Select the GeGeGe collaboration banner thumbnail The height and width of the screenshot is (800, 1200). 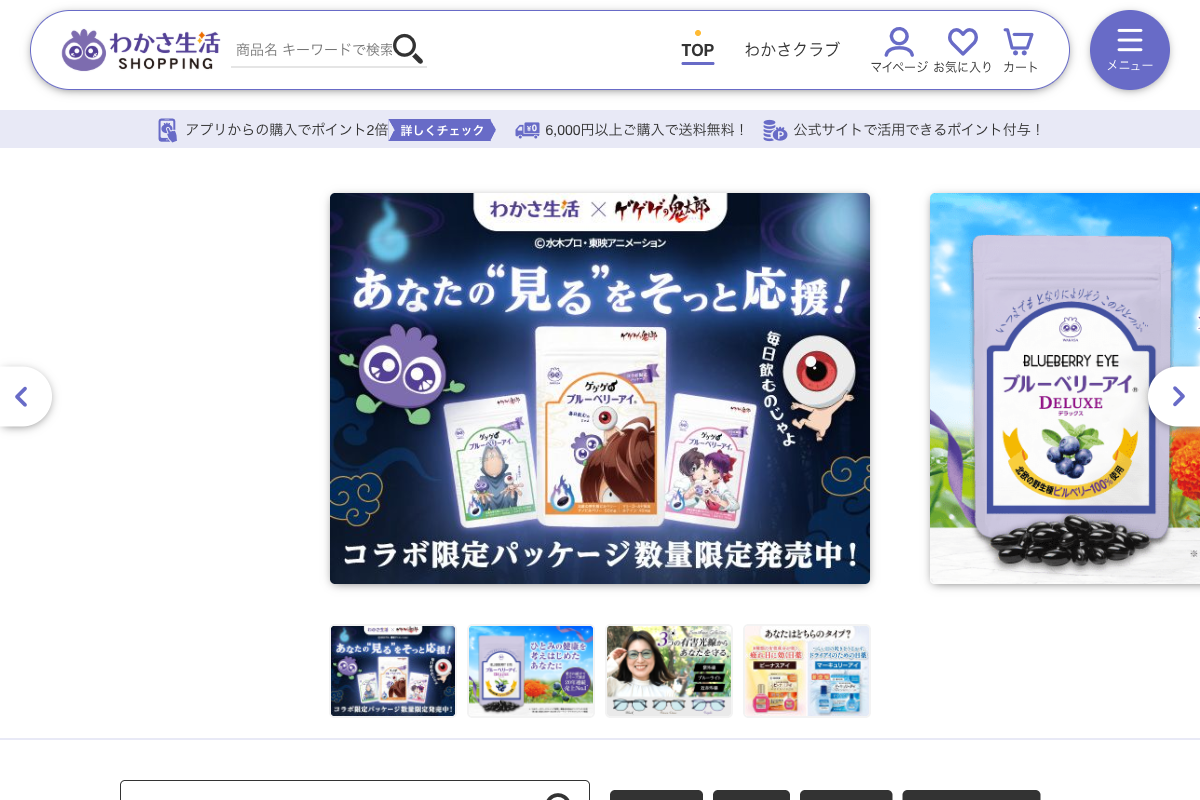click(x=393, y=671)
